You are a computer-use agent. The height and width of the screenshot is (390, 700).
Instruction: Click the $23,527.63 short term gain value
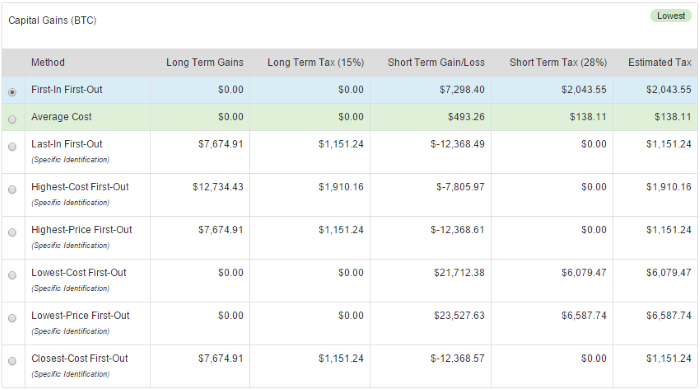click(459, 315)
